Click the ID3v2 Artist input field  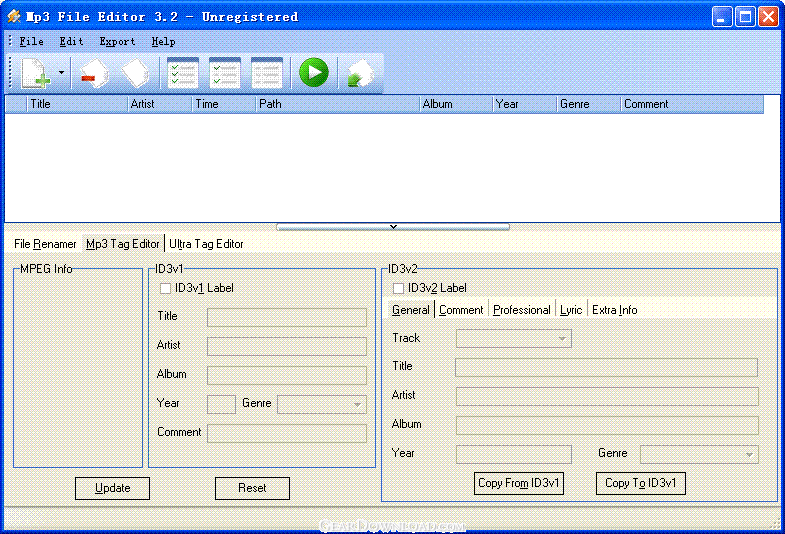tap(607, 396)
